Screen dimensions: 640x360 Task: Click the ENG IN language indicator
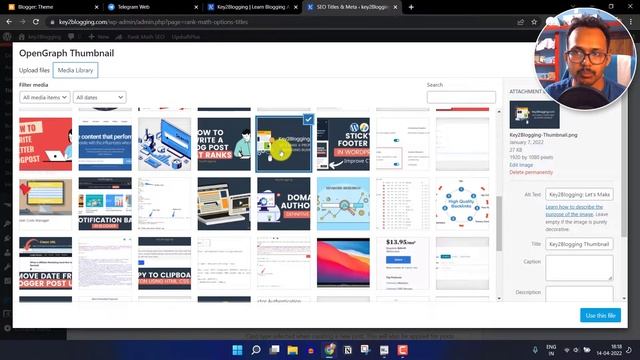click(x=551, y=350)
